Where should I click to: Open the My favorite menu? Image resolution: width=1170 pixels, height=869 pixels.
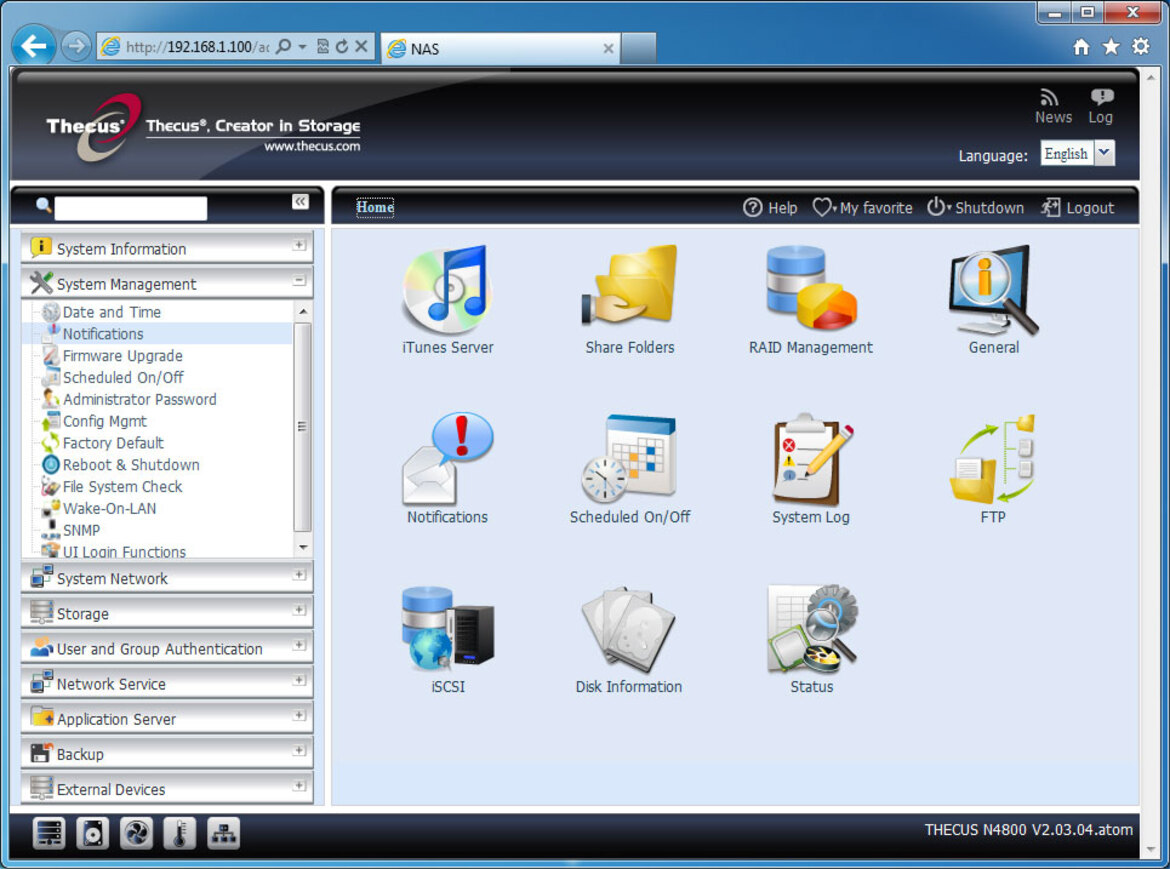click(862, 207)
